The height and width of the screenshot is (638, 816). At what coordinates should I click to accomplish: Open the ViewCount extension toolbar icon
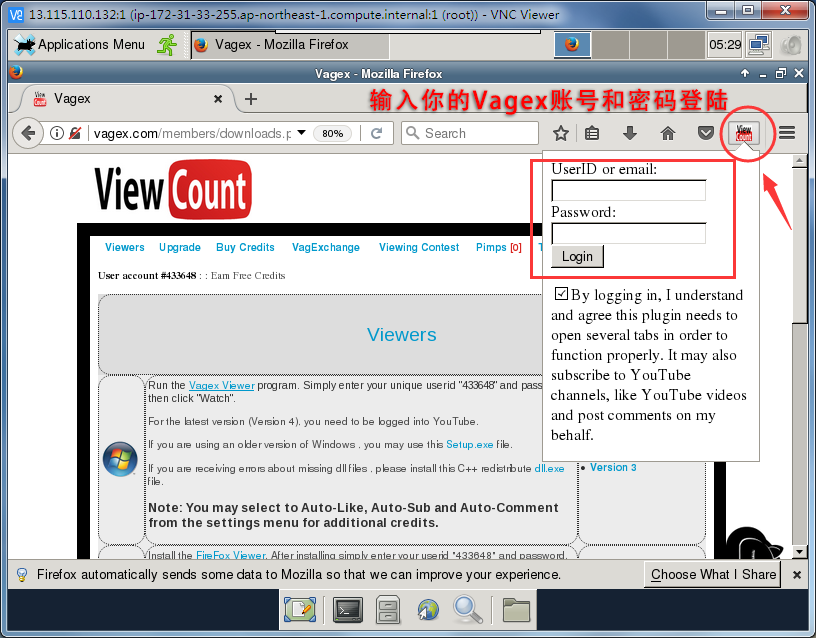pos(744,133)
